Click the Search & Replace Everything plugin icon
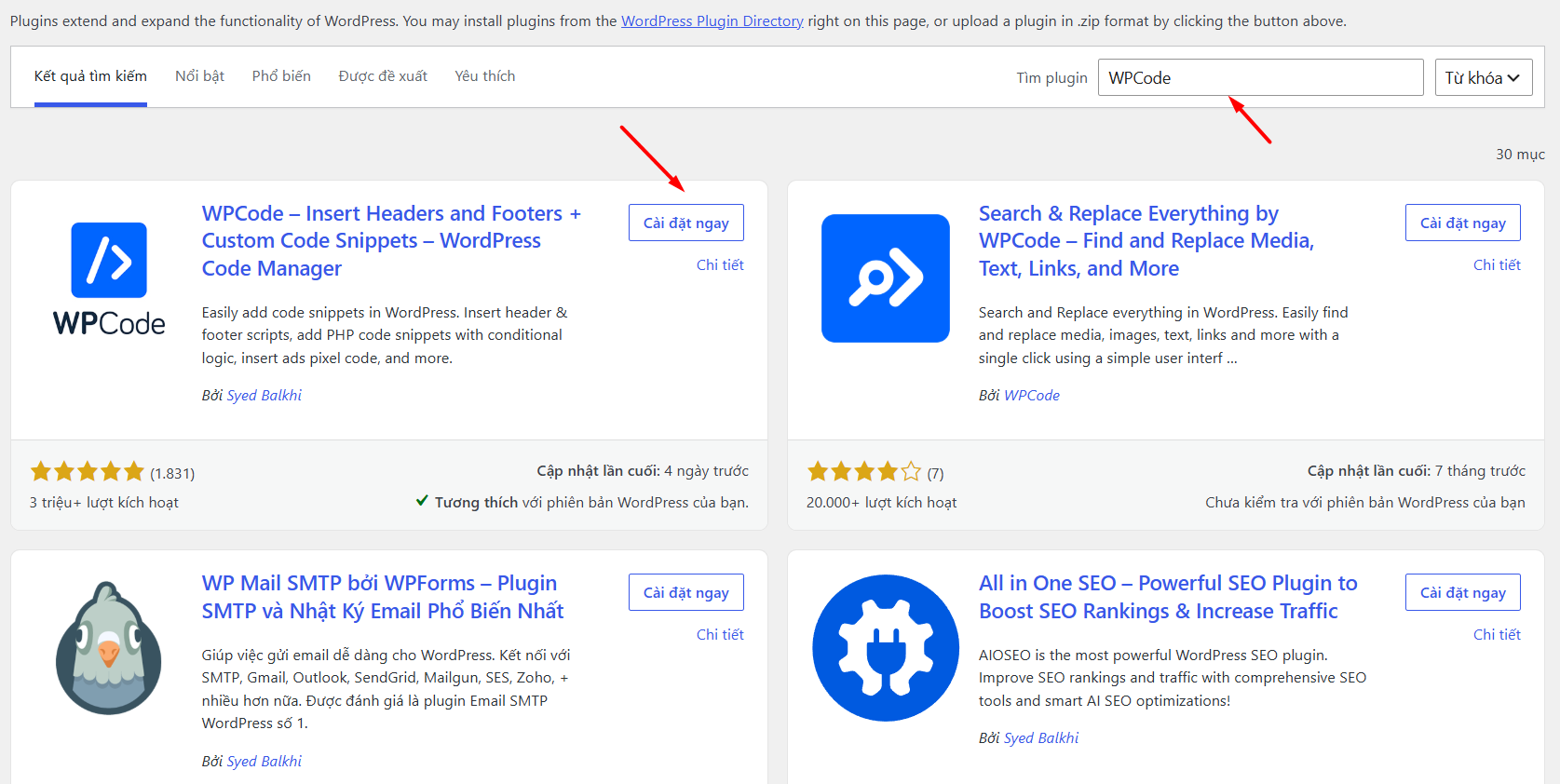This screenshot has width=1560, height=784. click(x=886, y=278)
